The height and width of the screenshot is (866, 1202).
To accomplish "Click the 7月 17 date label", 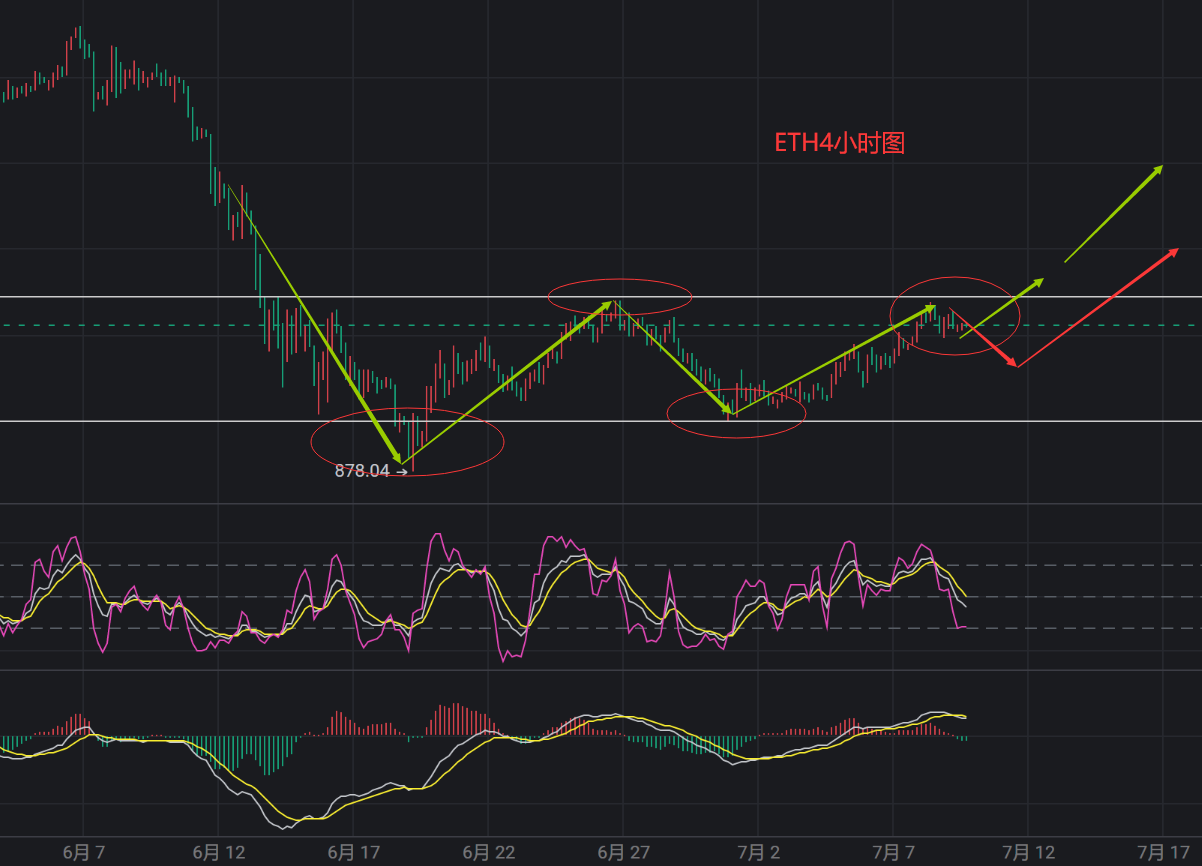I will point(1163,852).
